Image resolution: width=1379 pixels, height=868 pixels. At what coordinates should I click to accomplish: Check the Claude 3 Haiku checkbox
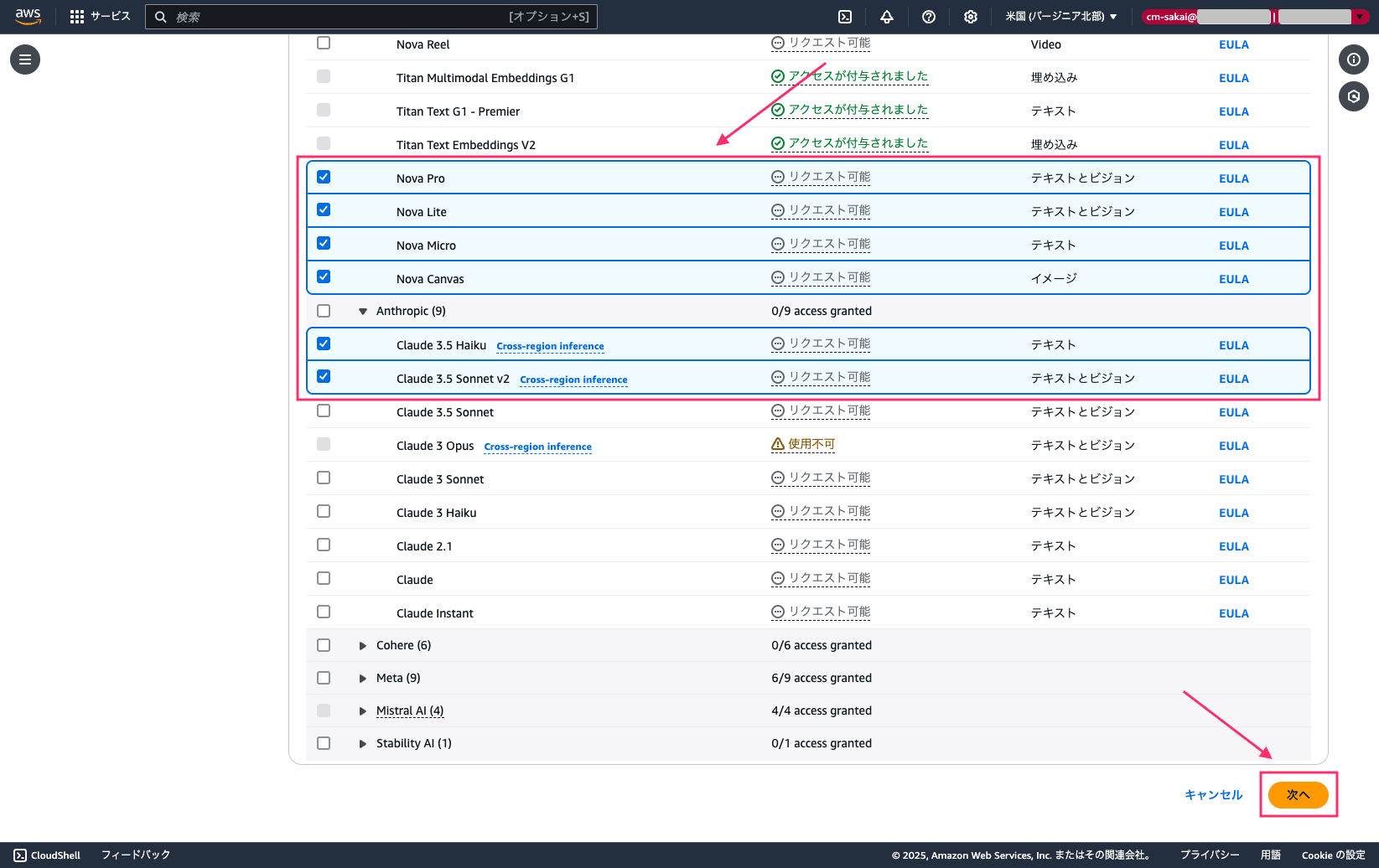pos(324,511)
